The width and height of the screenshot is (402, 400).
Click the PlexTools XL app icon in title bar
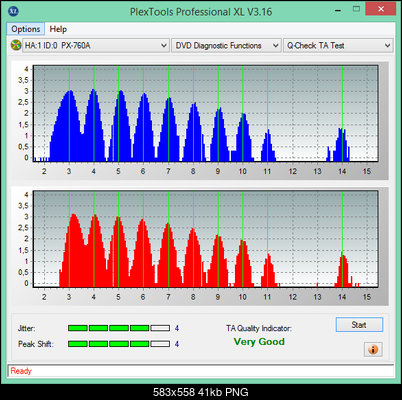point(13,11)
